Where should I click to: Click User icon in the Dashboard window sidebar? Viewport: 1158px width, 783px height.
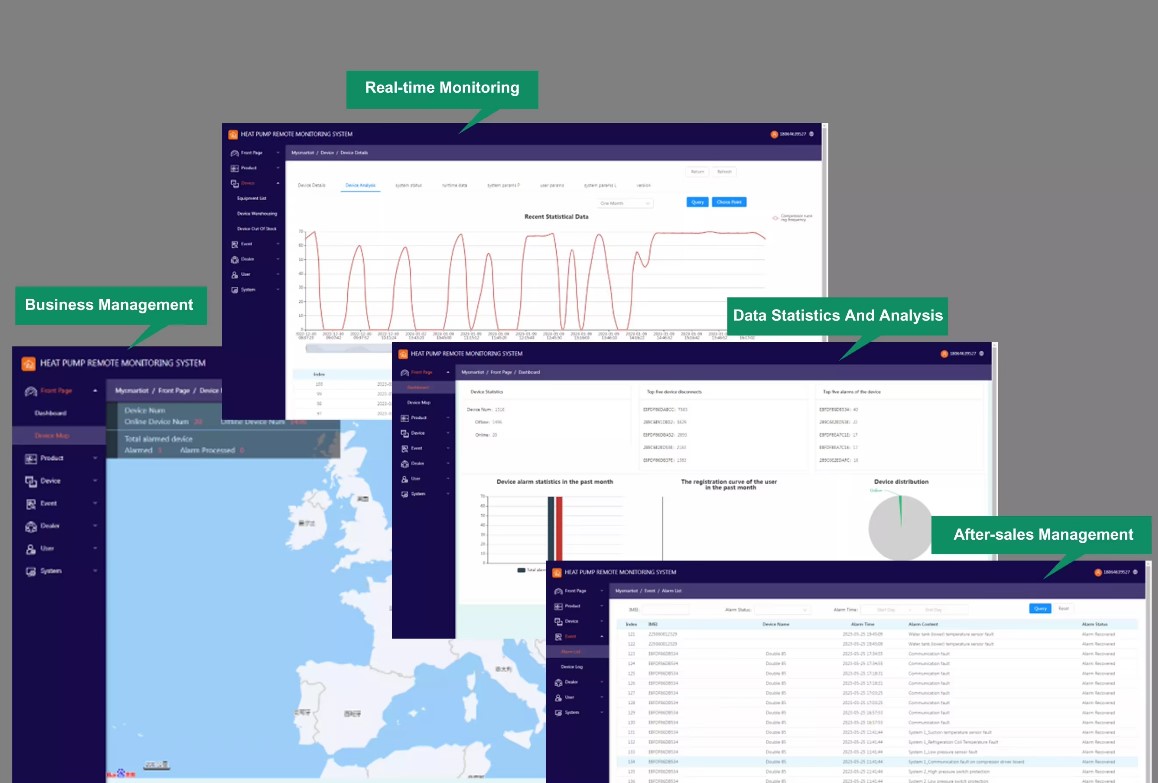(x=403, y=479)
